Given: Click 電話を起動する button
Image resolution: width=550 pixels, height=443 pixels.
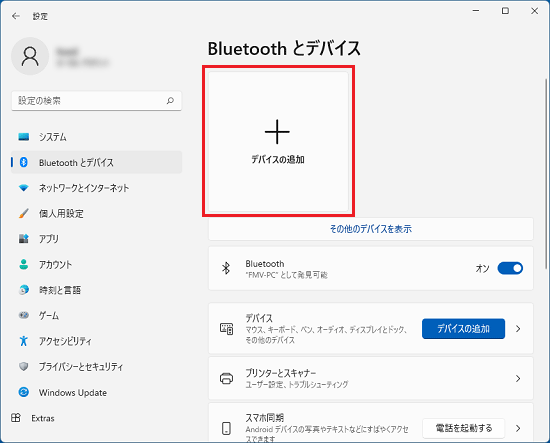Looking at the screenshot, I should coord(463,428).
